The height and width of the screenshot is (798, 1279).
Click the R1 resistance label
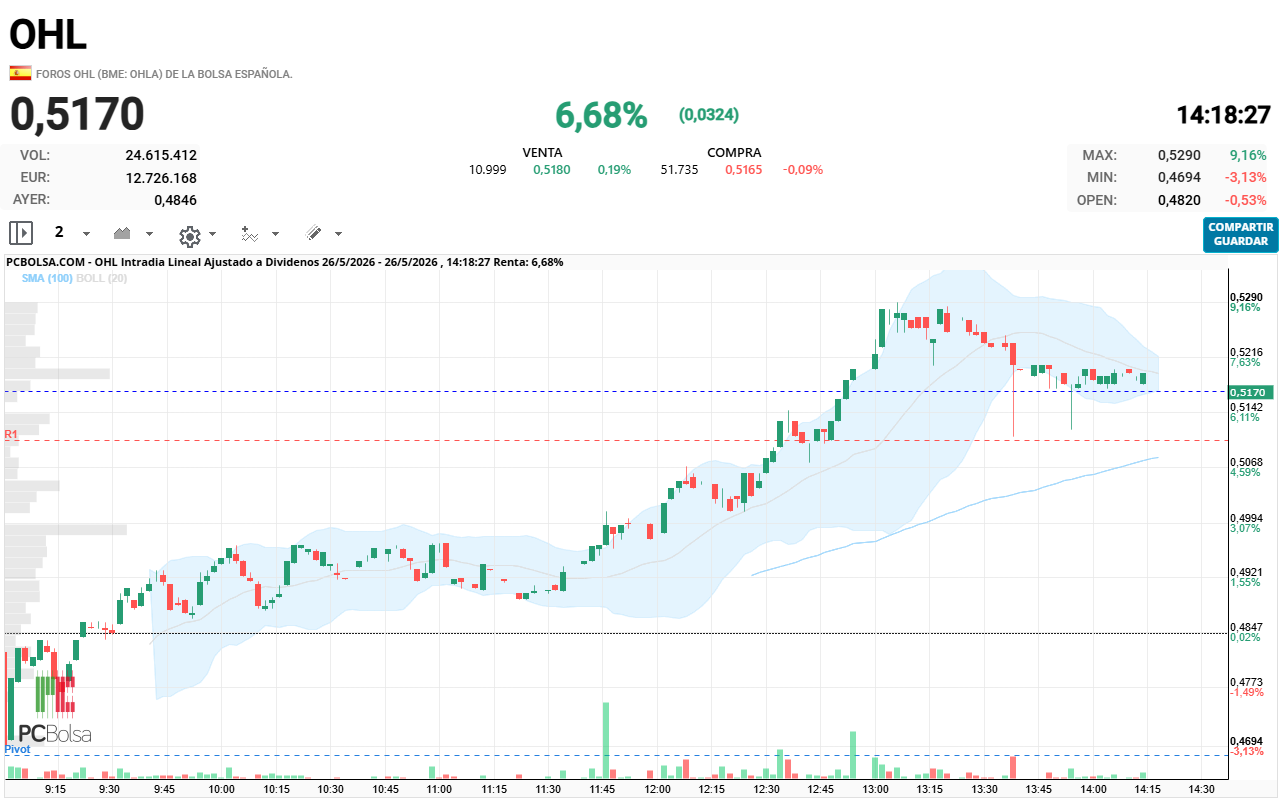[11, 434]
